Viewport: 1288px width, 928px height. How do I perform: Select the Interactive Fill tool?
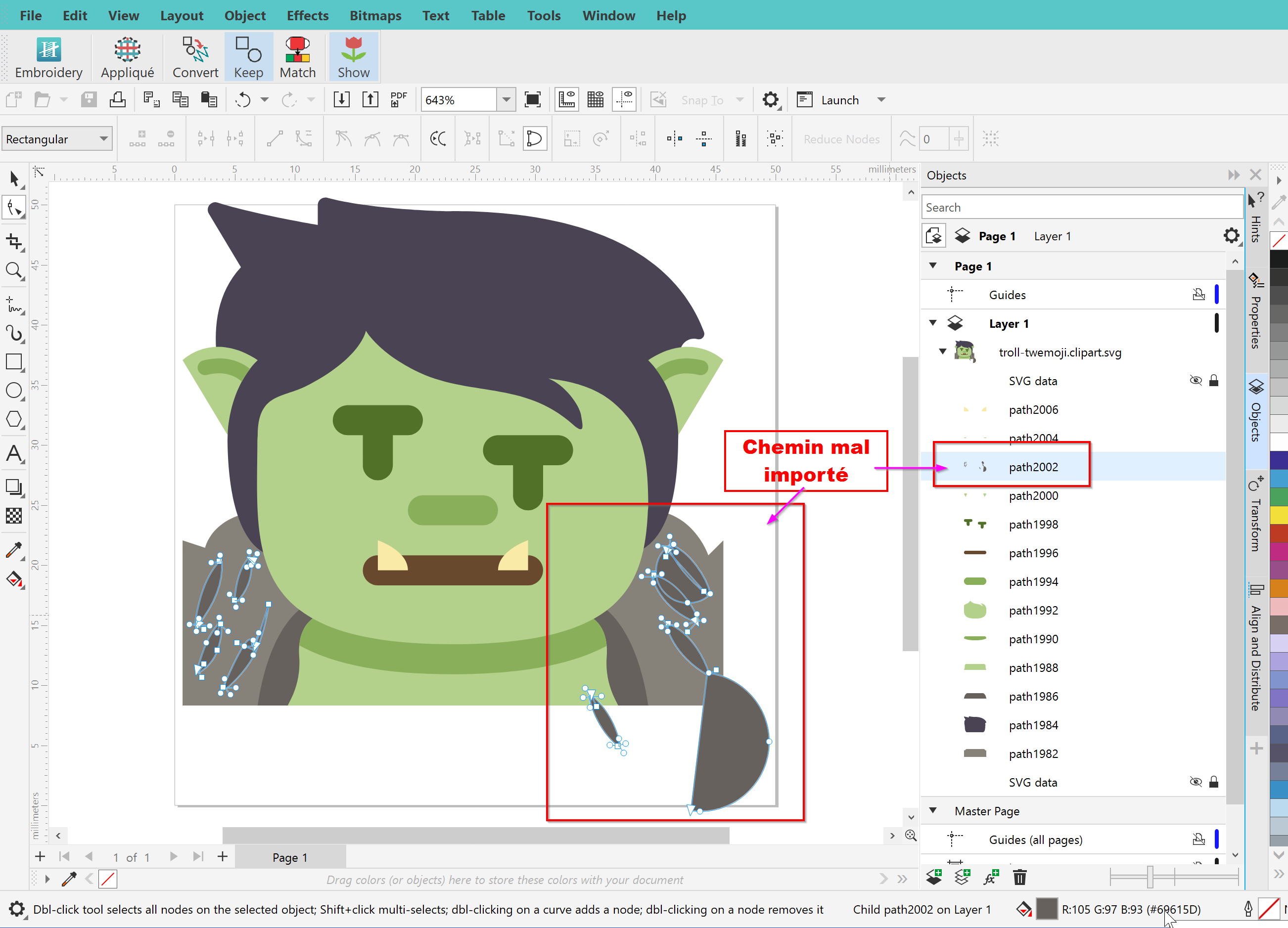pos(14,579)
